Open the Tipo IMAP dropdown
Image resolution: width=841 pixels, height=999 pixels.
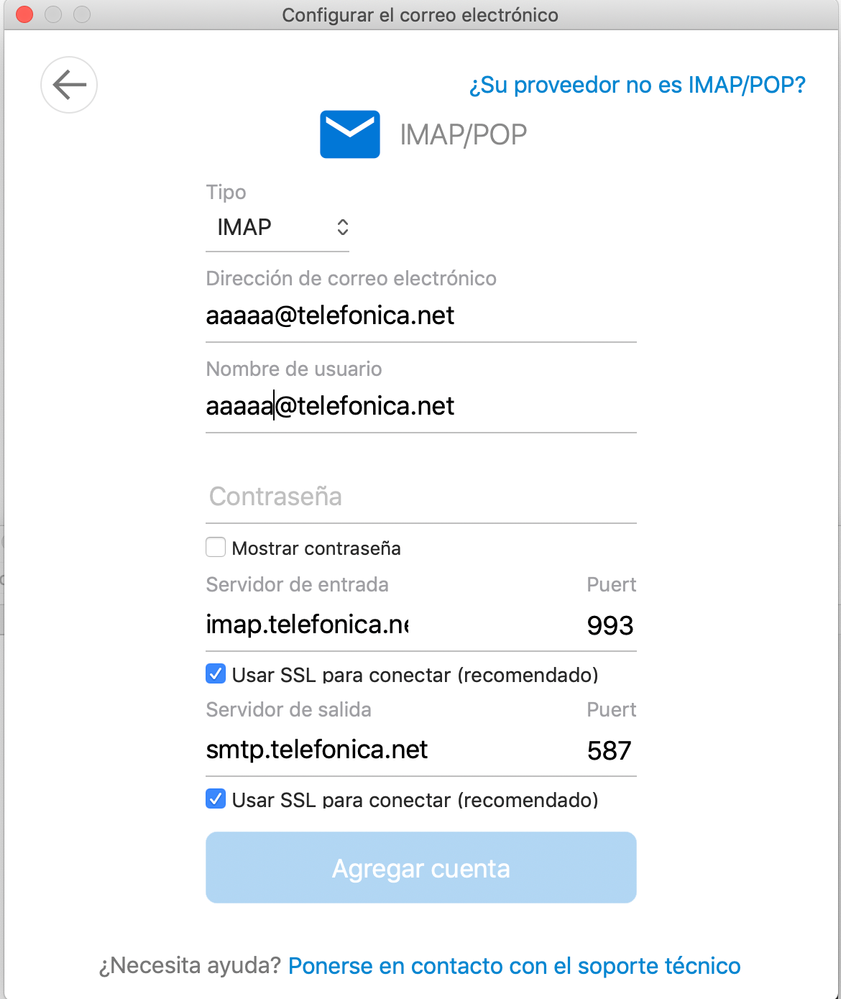tap(278, 227)
